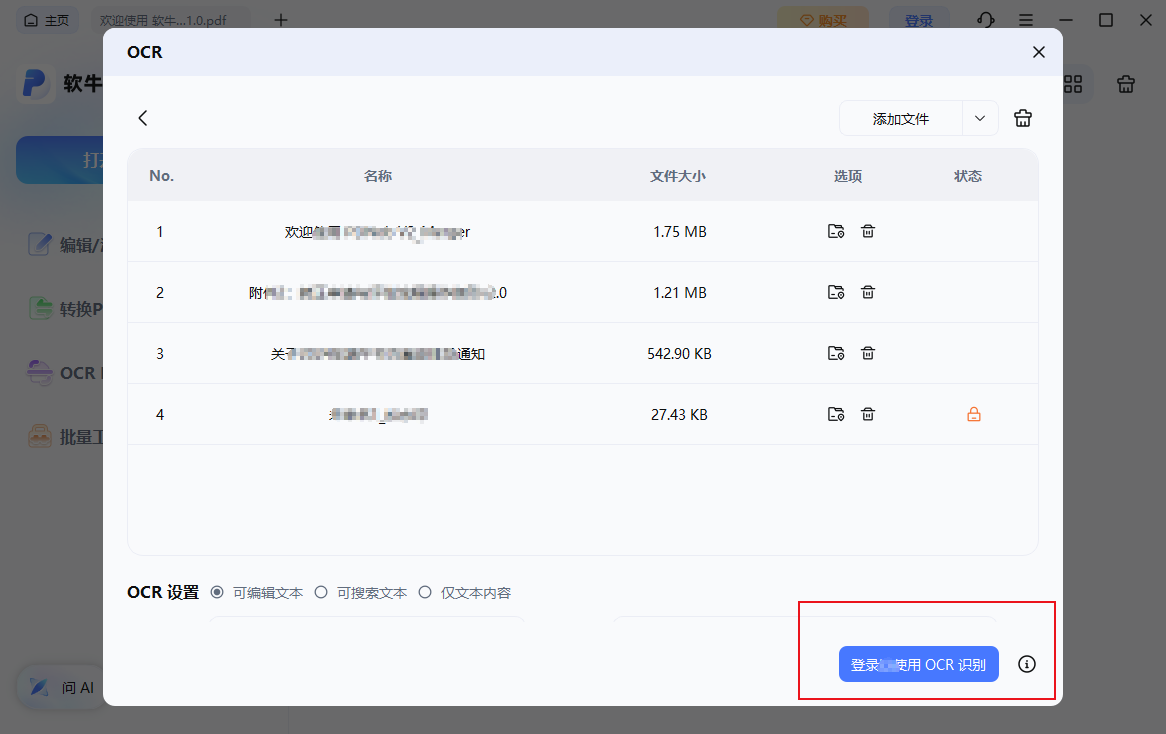Clear all files with top trash icon

pyautogui.click(x=1022, y=118)
